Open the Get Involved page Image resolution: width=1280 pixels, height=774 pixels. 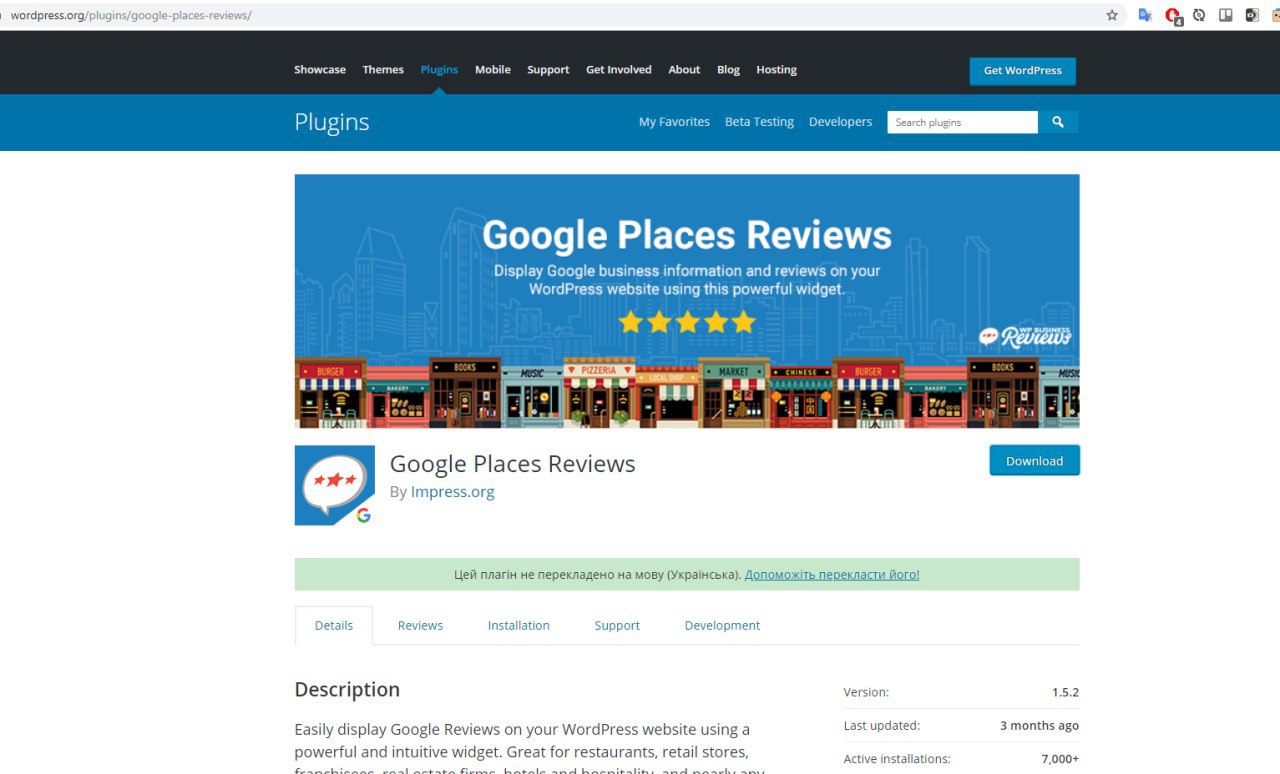click(619, 70)
